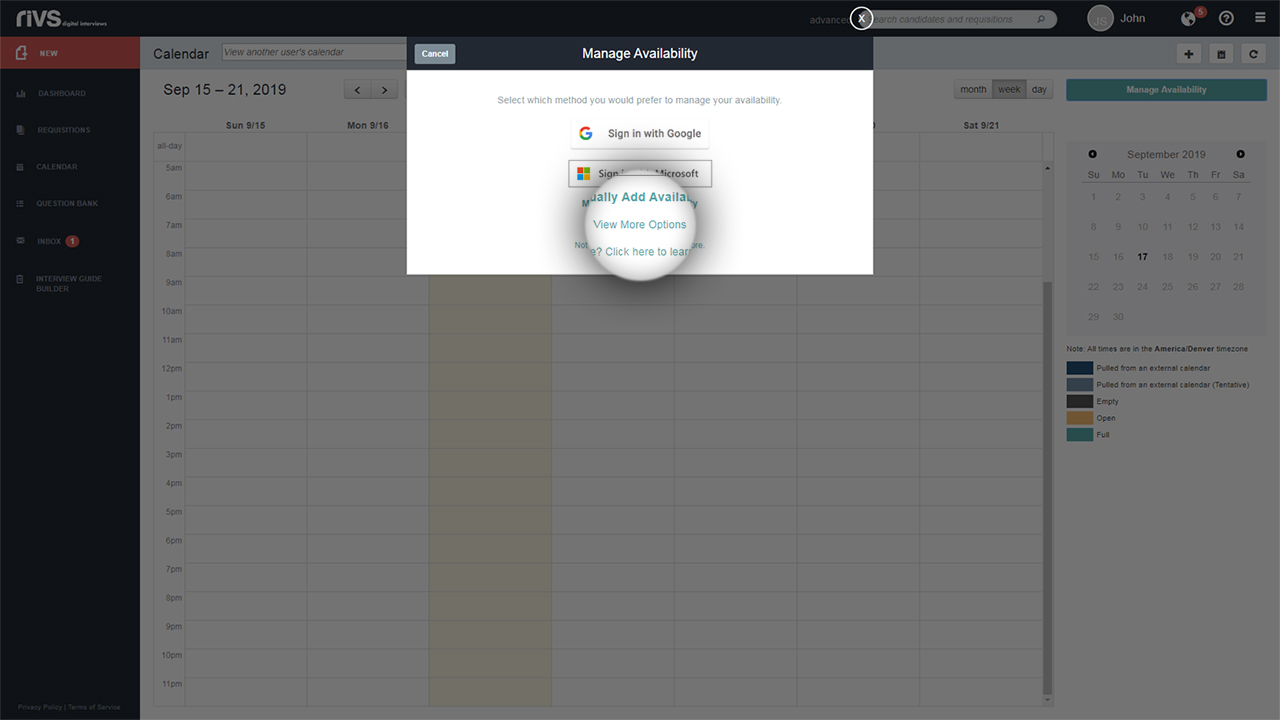Click the Inbox envelope icon

21,241
